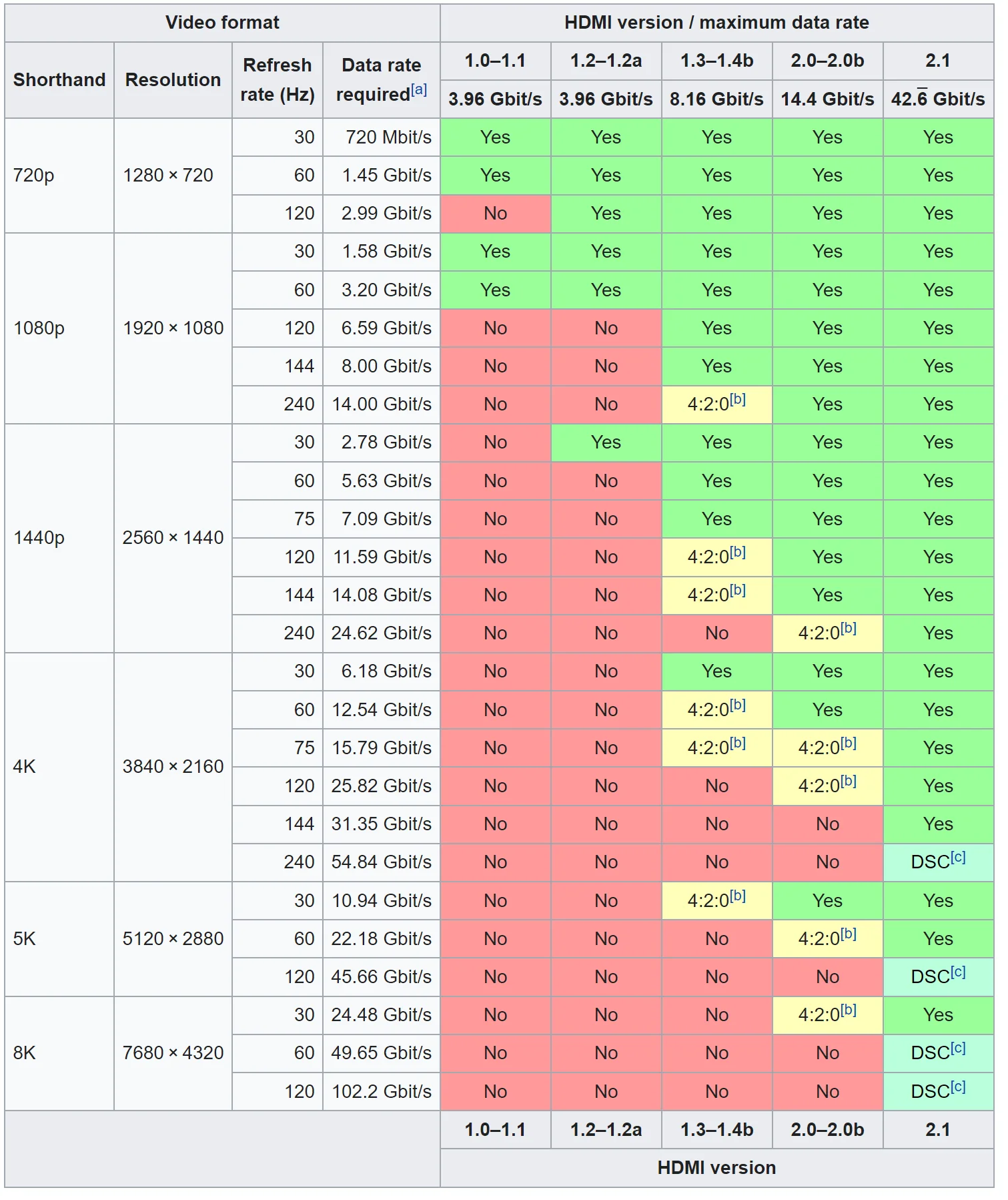Viewport: 1008px width, 1200px height.
Task: Open footnote [c] in 4K 240 Hz row
Action: pos(958,857)
